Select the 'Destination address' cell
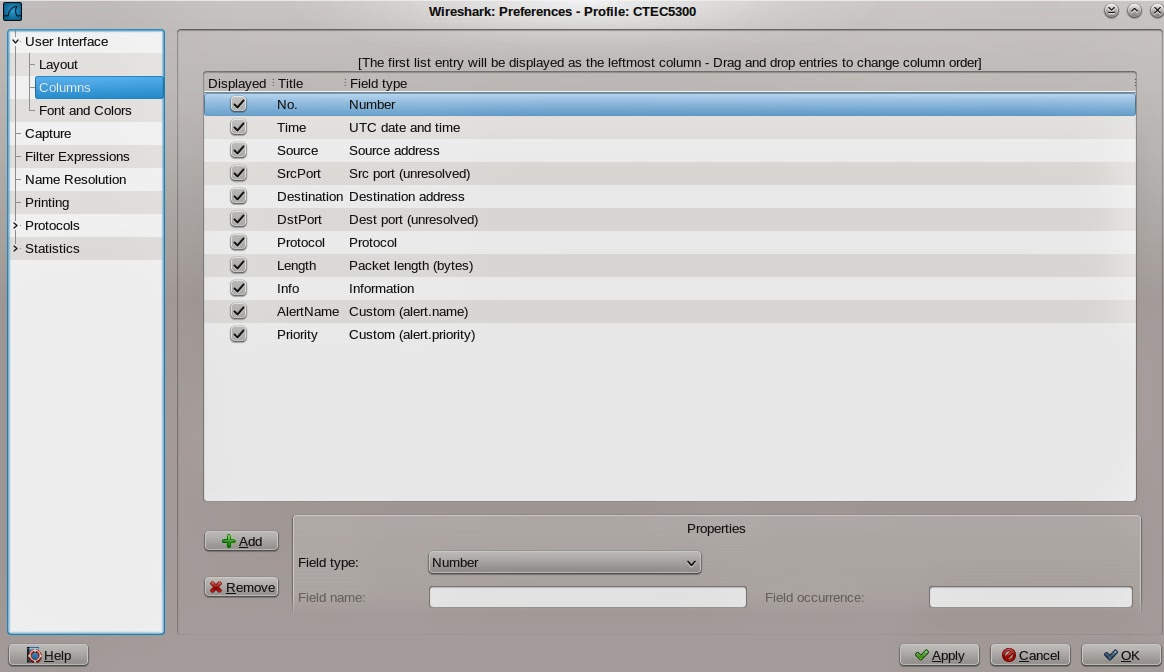Image resolution: width=1164 pixels, height=672 pixels. click(407, 197)
